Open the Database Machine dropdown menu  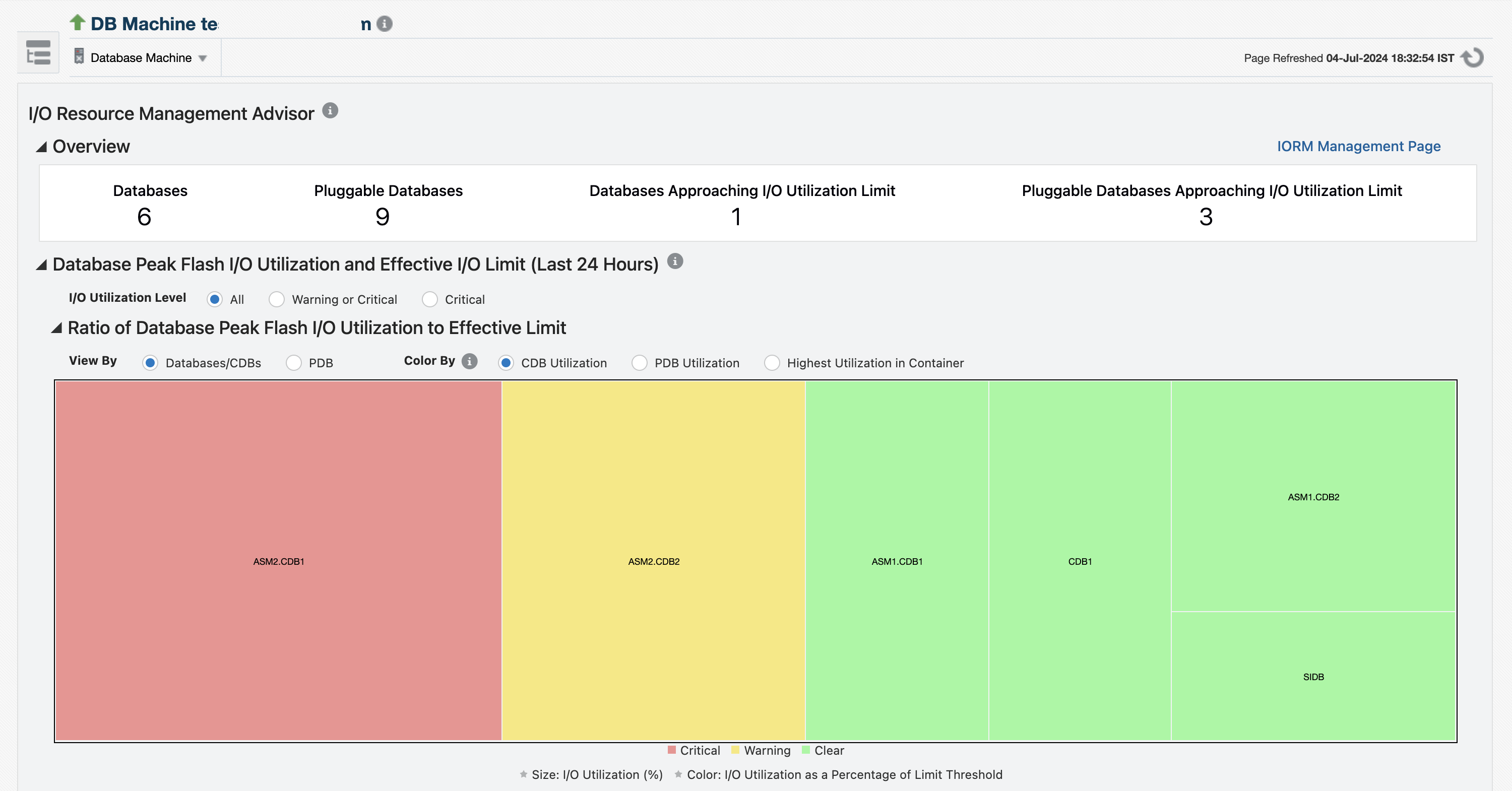point(203,58)
